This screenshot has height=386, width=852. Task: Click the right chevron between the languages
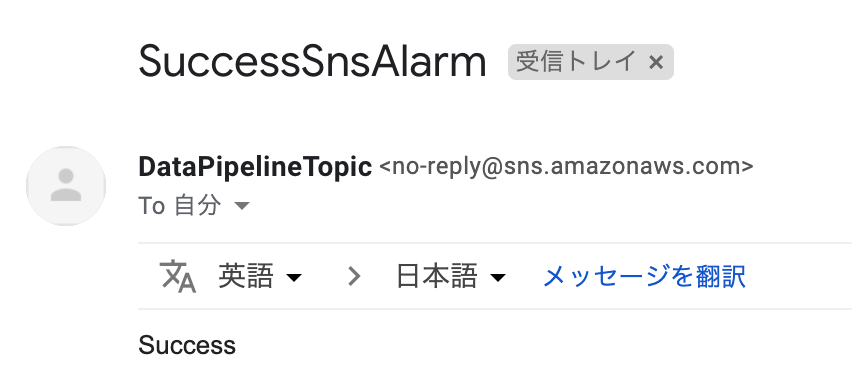pos(354,276)
